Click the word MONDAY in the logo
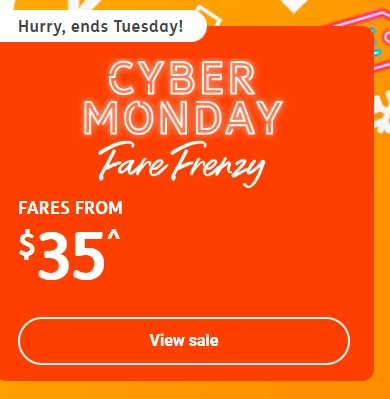390x399 pixels. [182, 117]
